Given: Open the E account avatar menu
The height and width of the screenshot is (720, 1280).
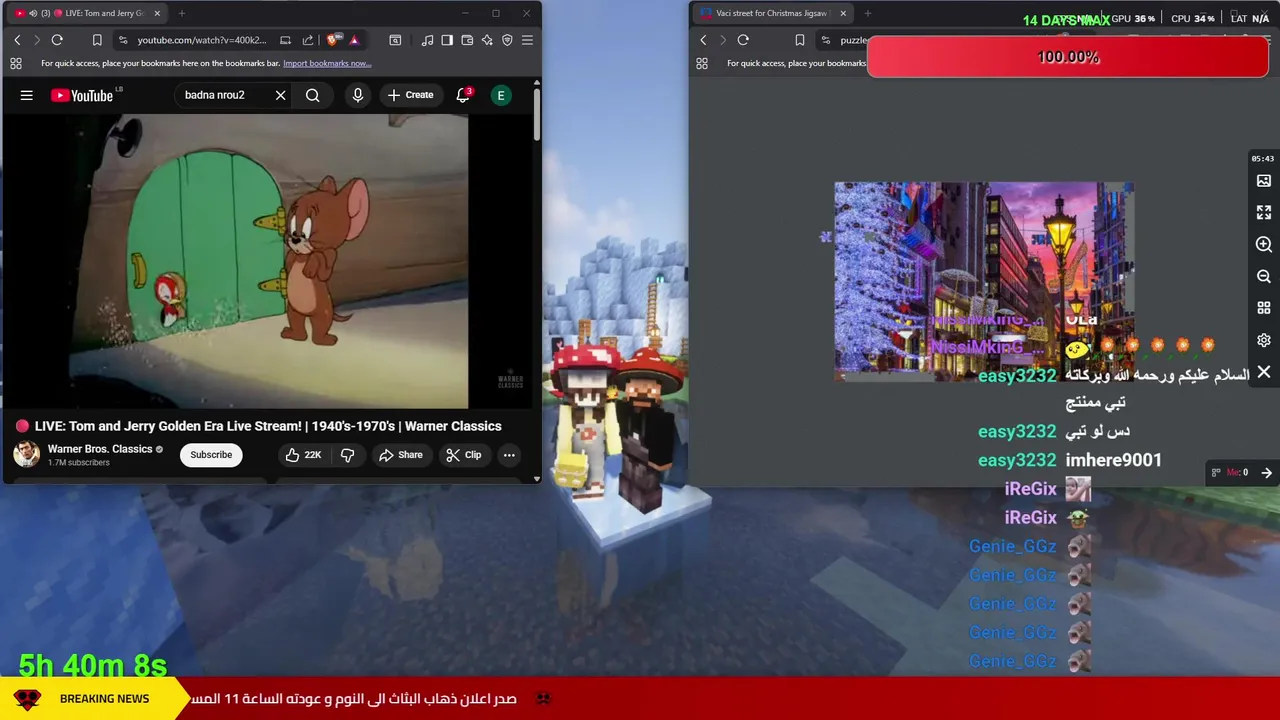Looking at the screenshot, I should click(x=501, y=95).
